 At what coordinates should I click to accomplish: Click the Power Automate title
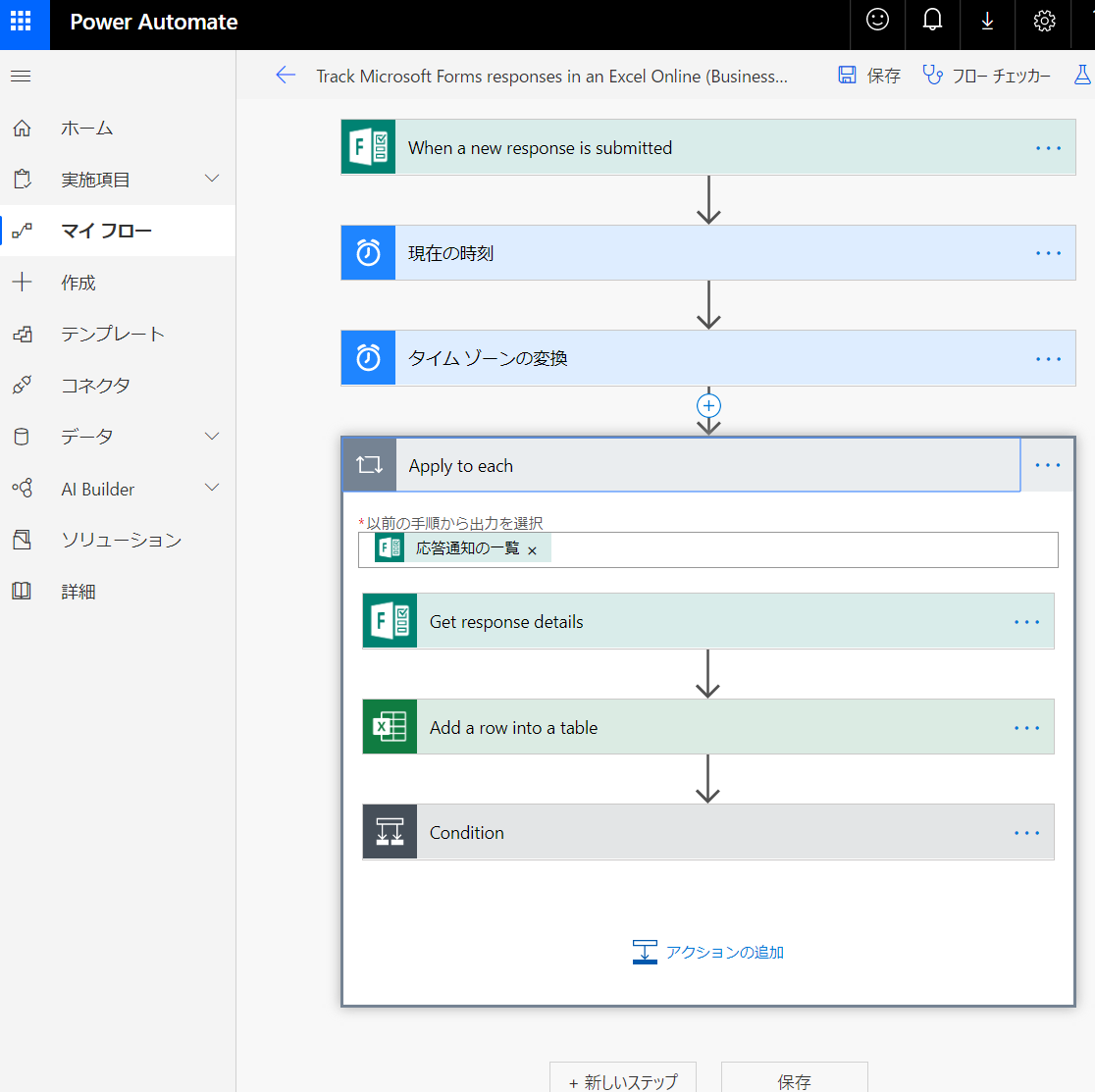(154, 22)
